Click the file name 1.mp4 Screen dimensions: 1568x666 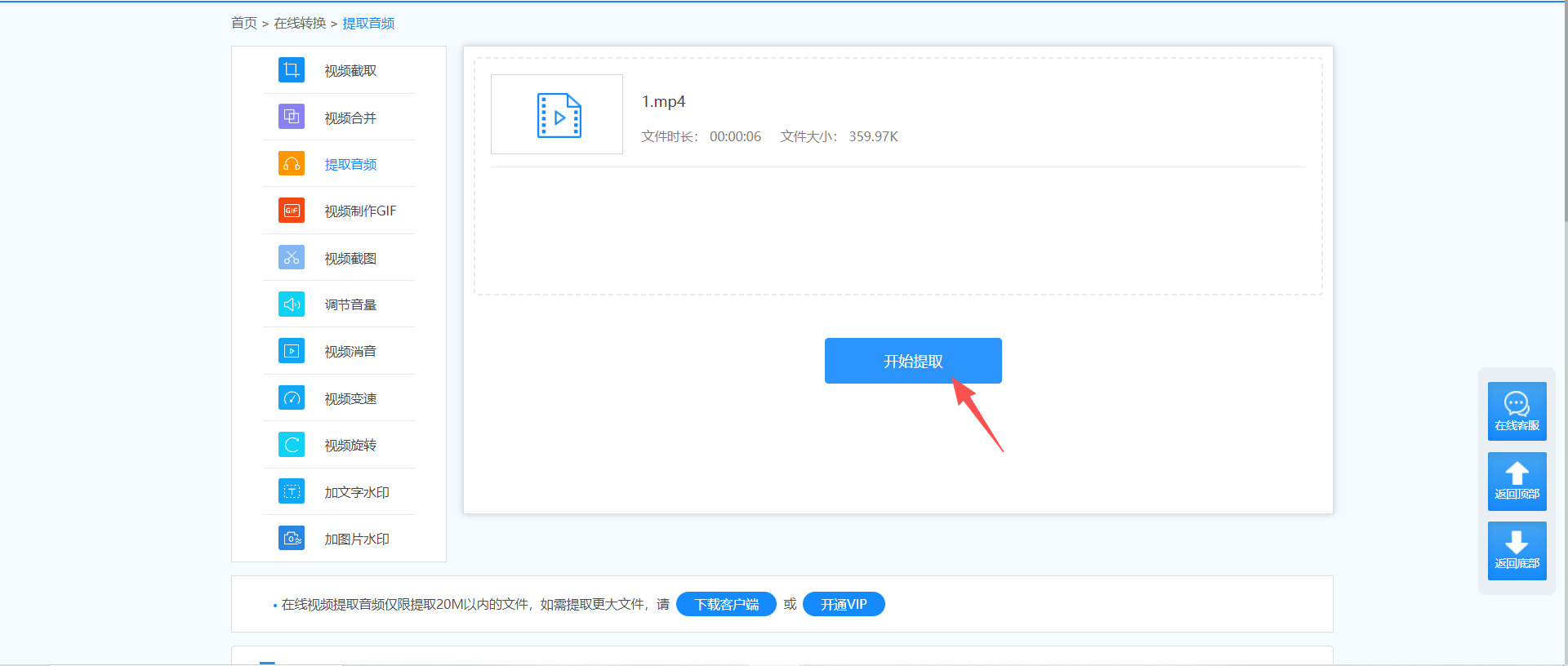click(663, 101)
